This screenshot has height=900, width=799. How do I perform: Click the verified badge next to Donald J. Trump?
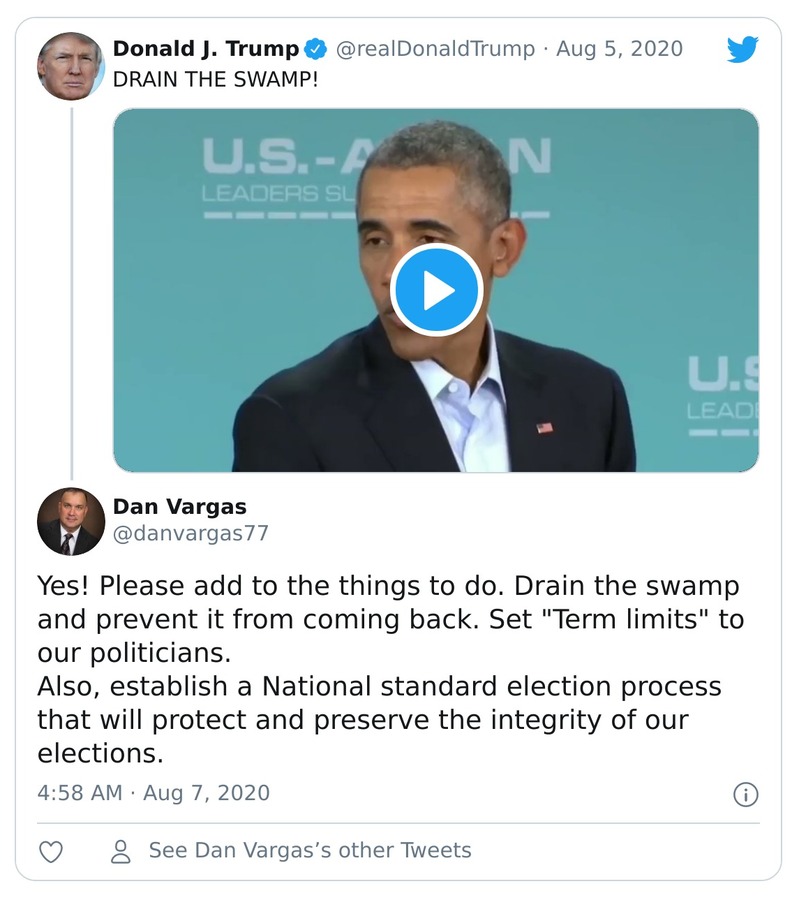point(317,45)
